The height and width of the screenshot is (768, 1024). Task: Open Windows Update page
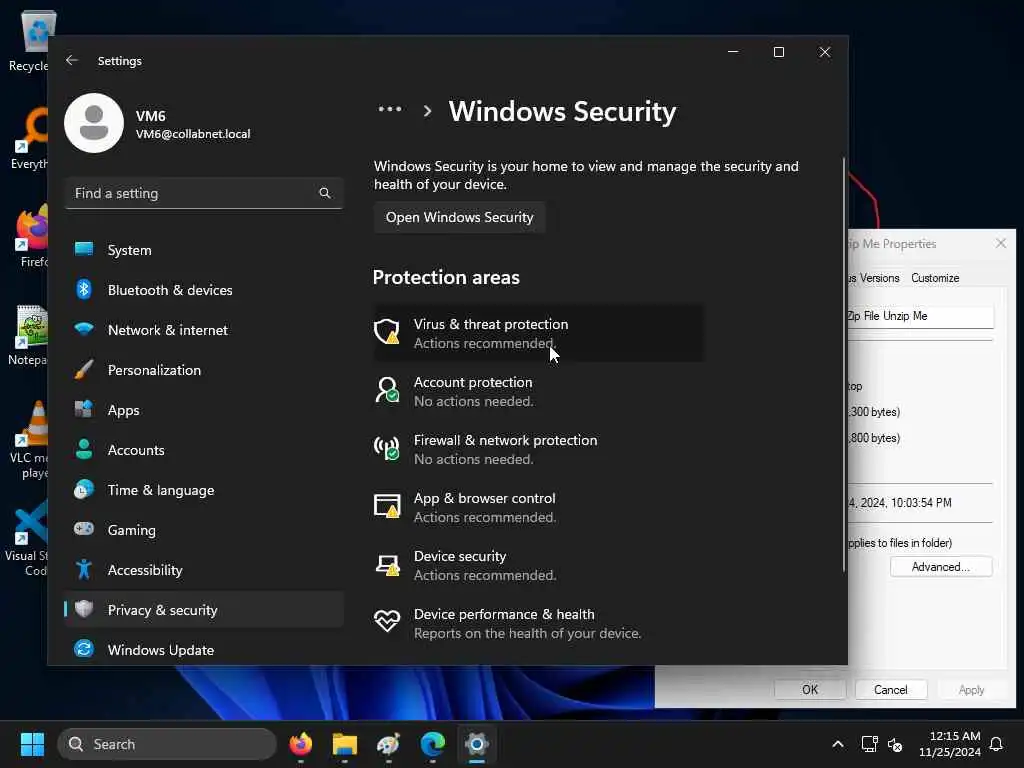click(204, 650)
